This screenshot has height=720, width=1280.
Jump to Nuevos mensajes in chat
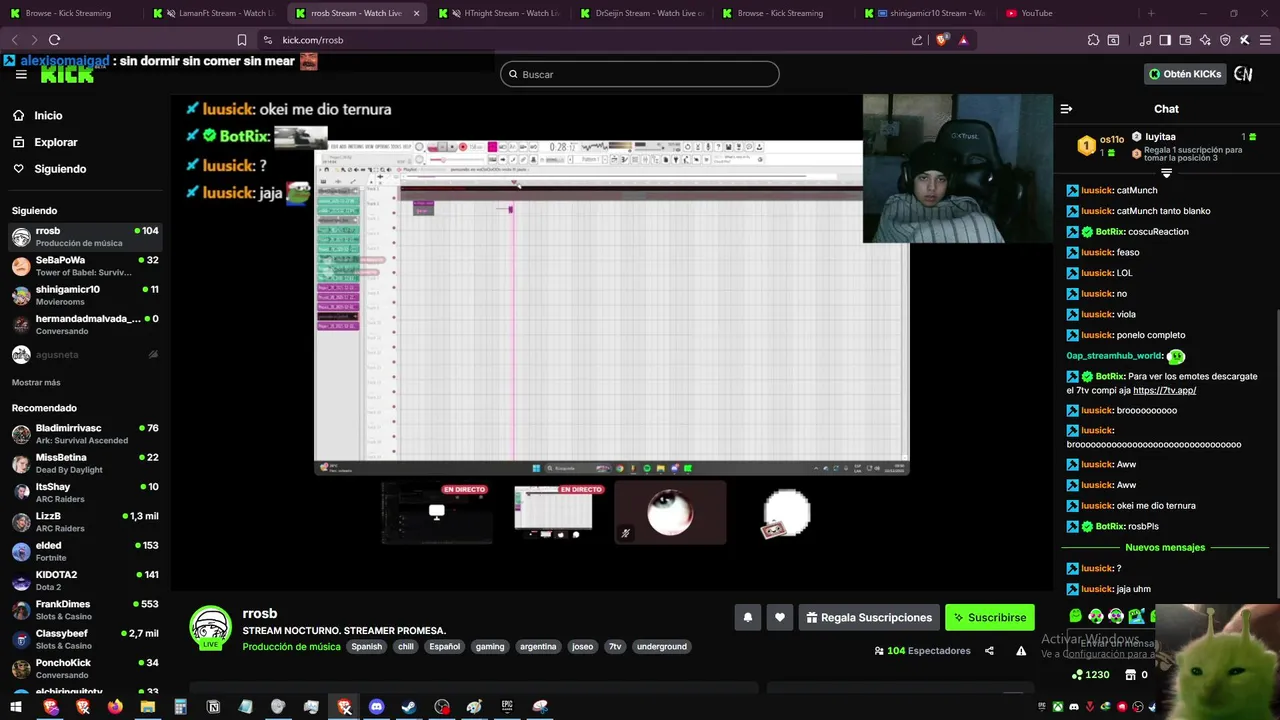[x=1165, y=548]
